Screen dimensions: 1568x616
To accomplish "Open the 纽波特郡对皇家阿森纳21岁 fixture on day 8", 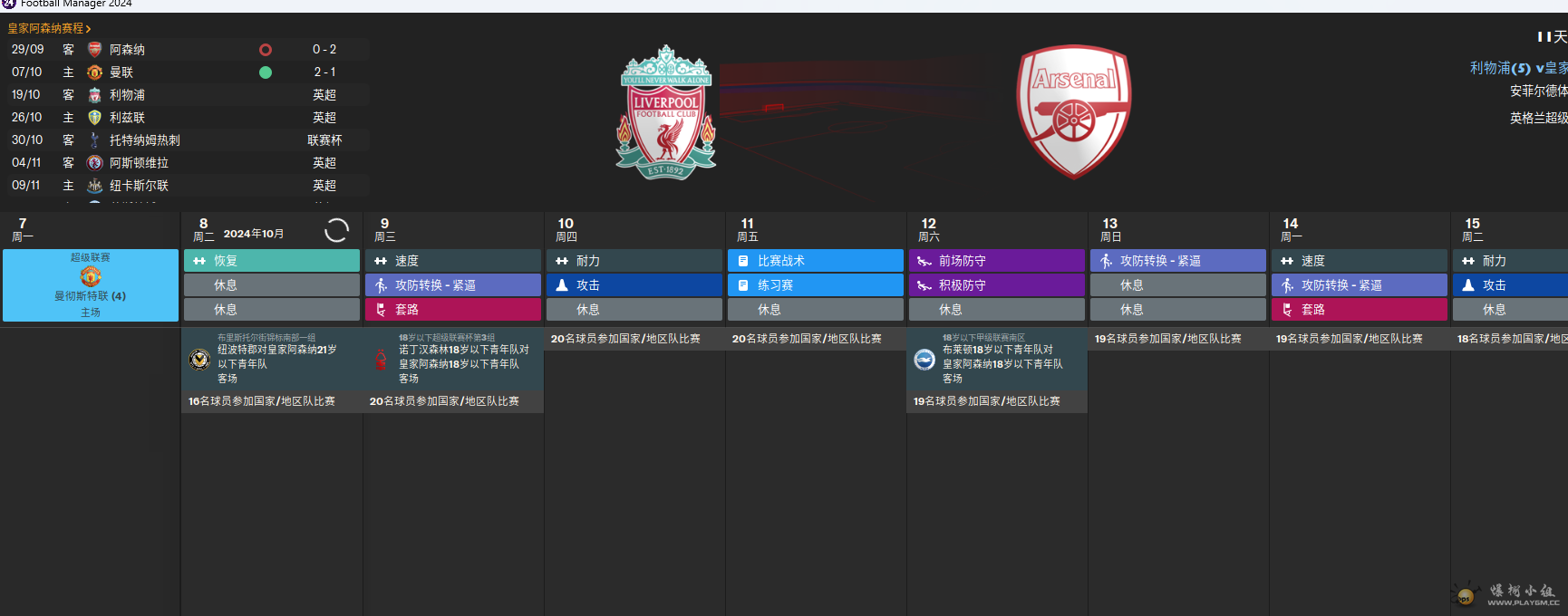I will [272, 359].
